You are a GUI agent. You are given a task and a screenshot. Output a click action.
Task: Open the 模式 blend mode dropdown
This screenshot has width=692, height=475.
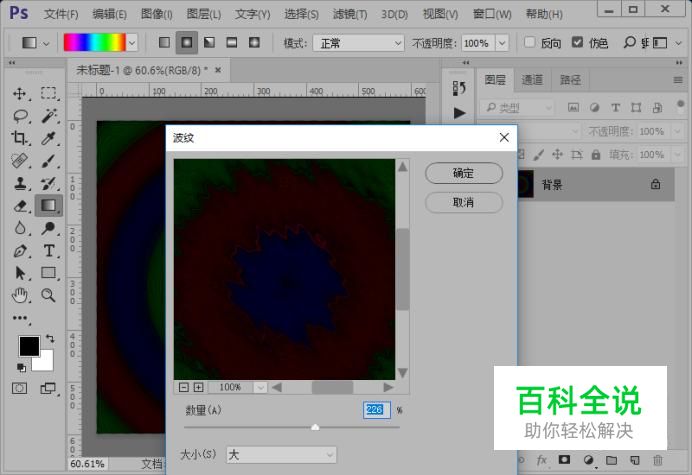click(358, 43)
